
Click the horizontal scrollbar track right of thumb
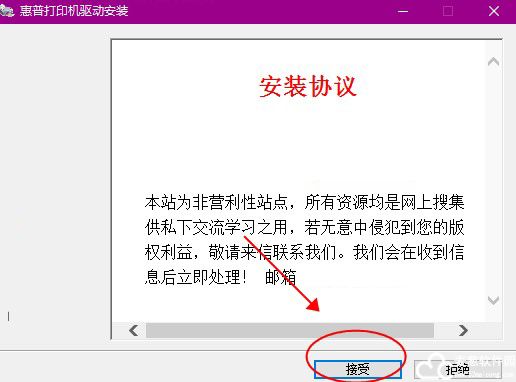(x=444, y=331)
